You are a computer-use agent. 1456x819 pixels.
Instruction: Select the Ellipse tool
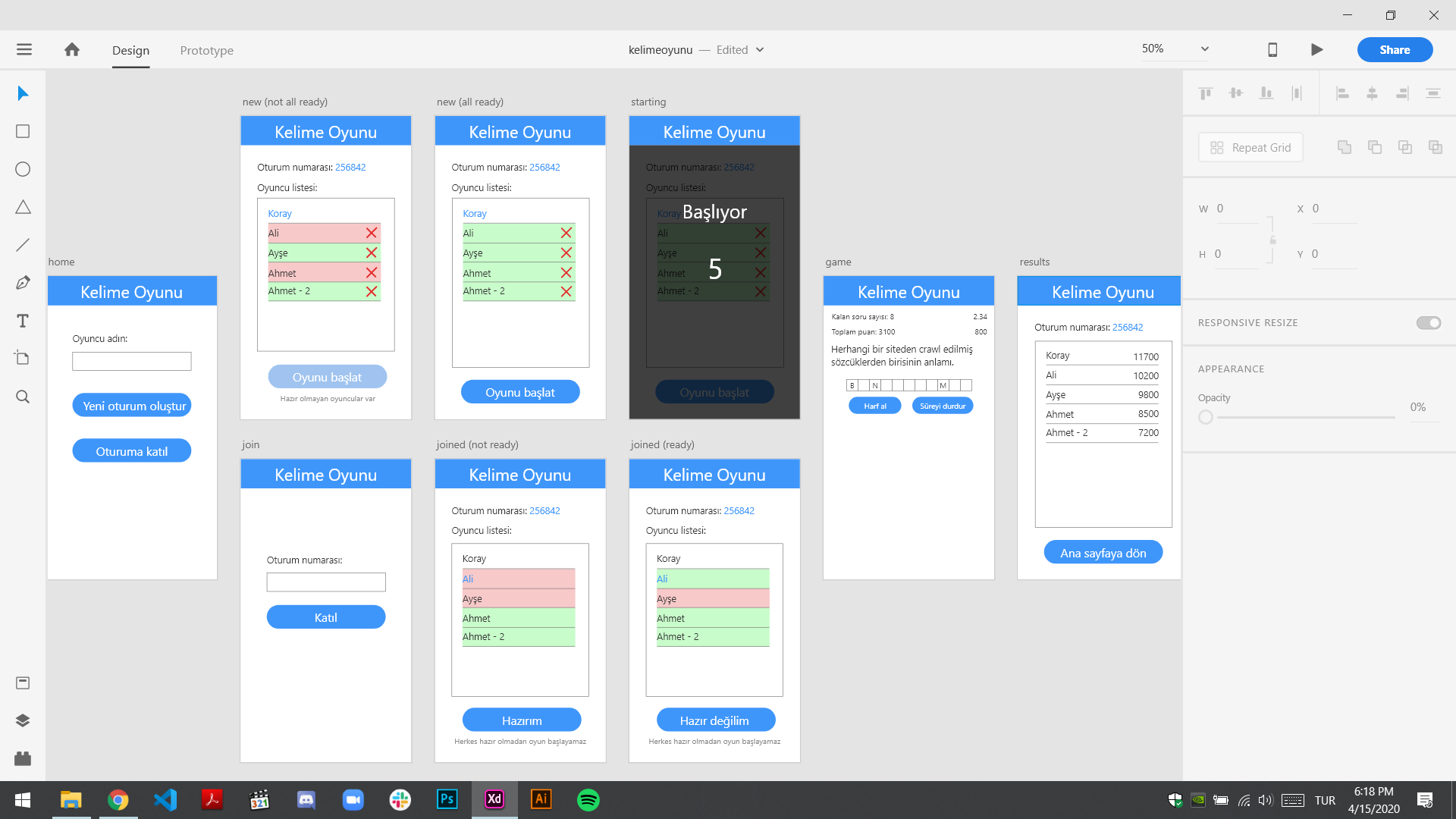pos(23,169)
